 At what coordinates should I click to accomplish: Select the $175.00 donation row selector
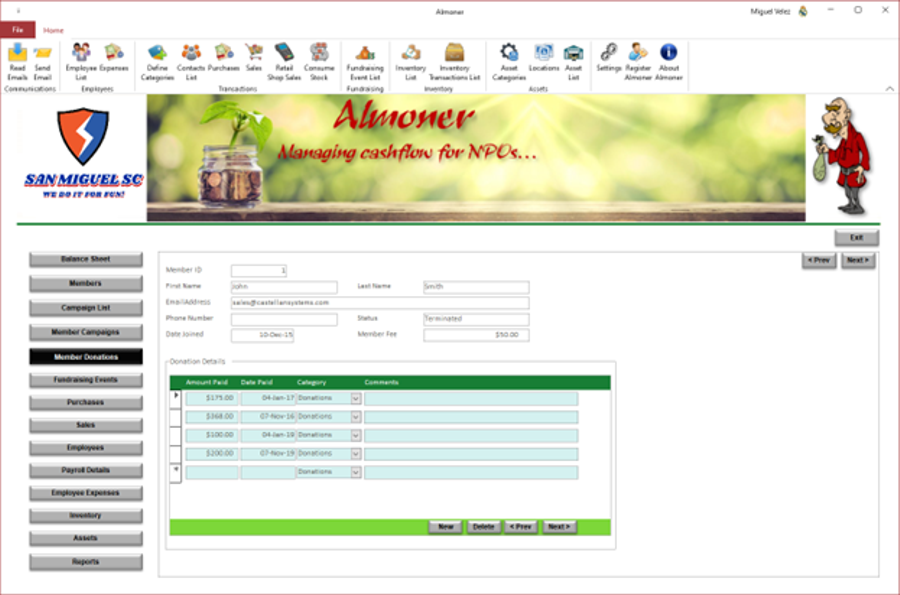[176, 398]
